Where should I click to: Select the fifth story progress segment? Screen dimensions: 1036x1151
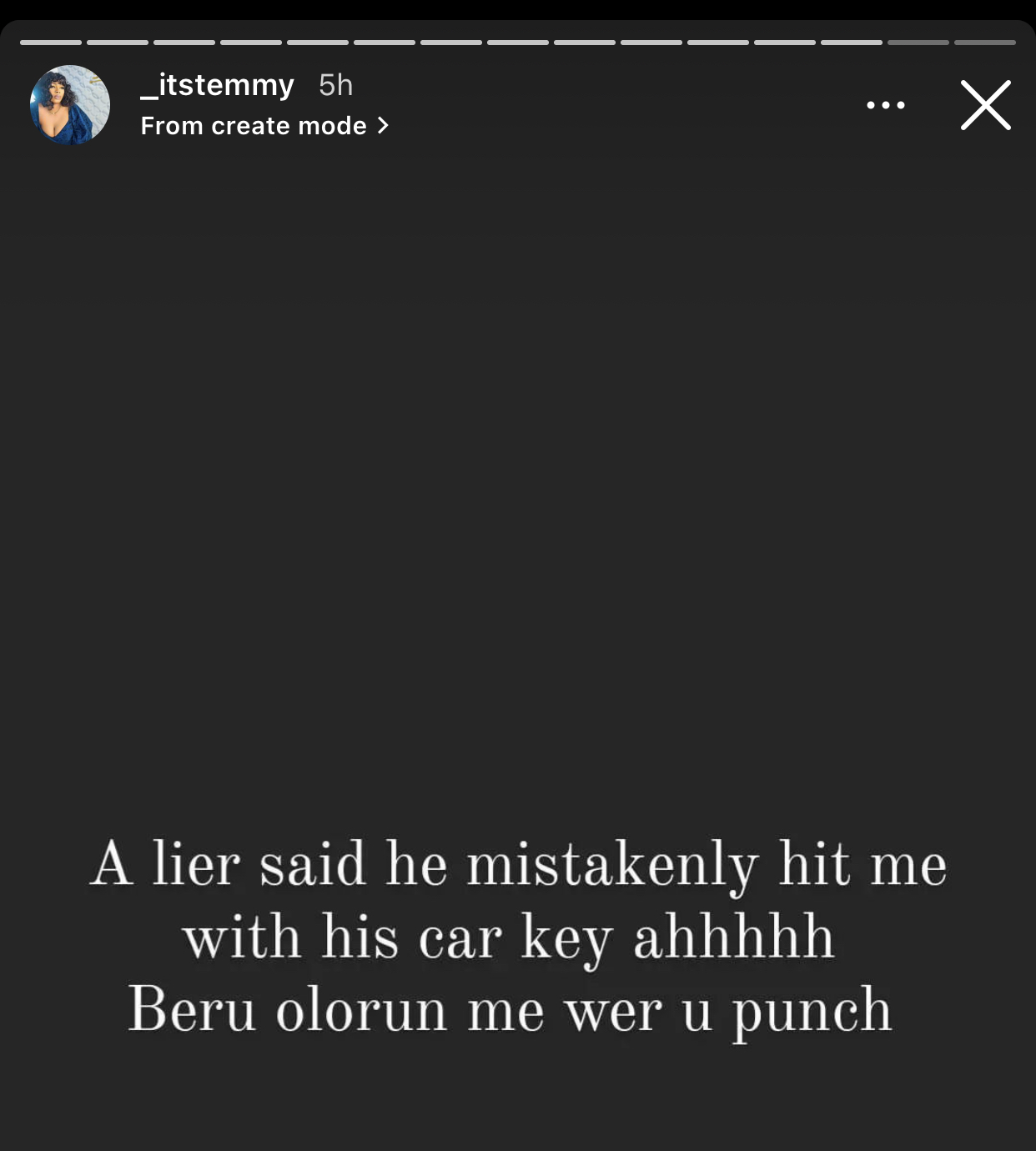318,43
